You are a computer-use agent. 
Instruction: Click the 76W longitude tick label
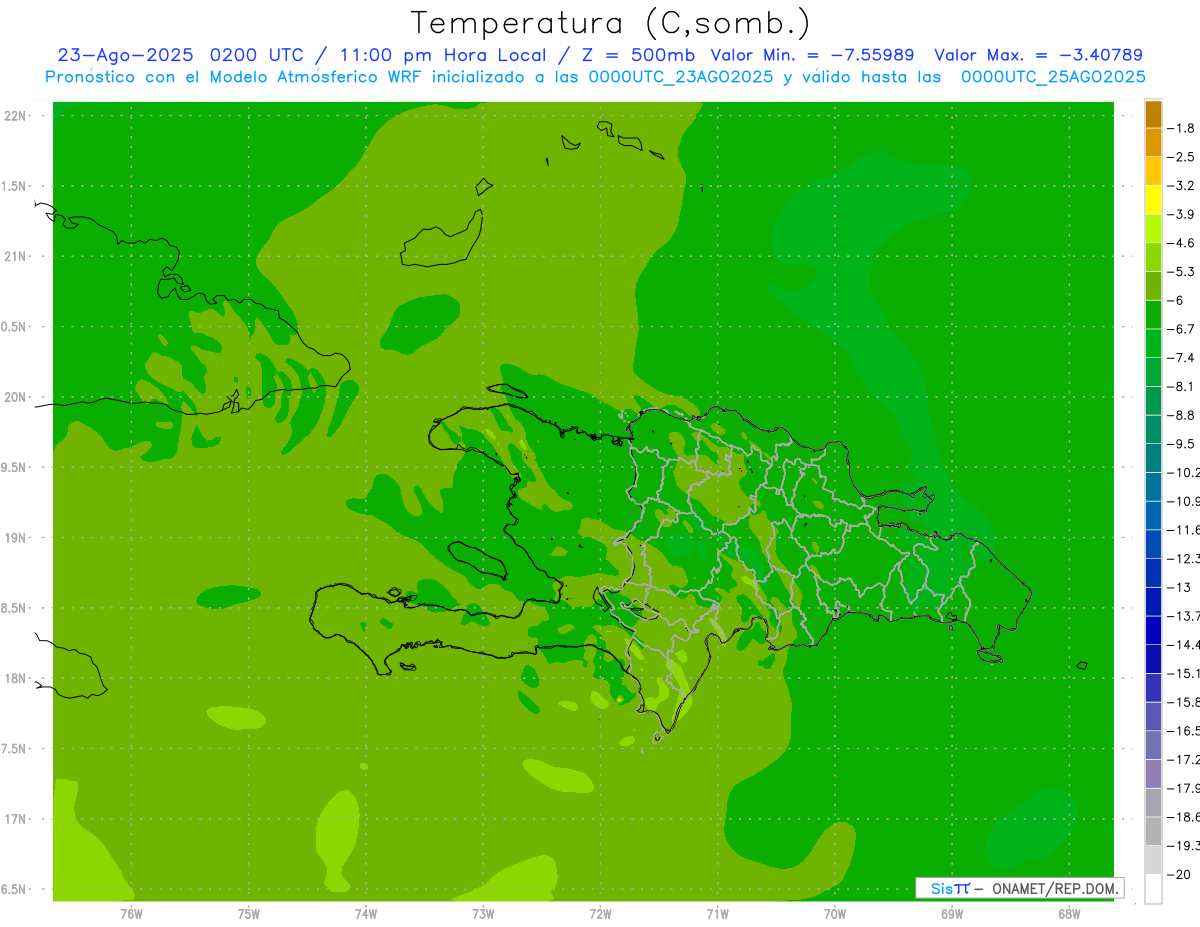pyautogui.click(x=131, y=914)
